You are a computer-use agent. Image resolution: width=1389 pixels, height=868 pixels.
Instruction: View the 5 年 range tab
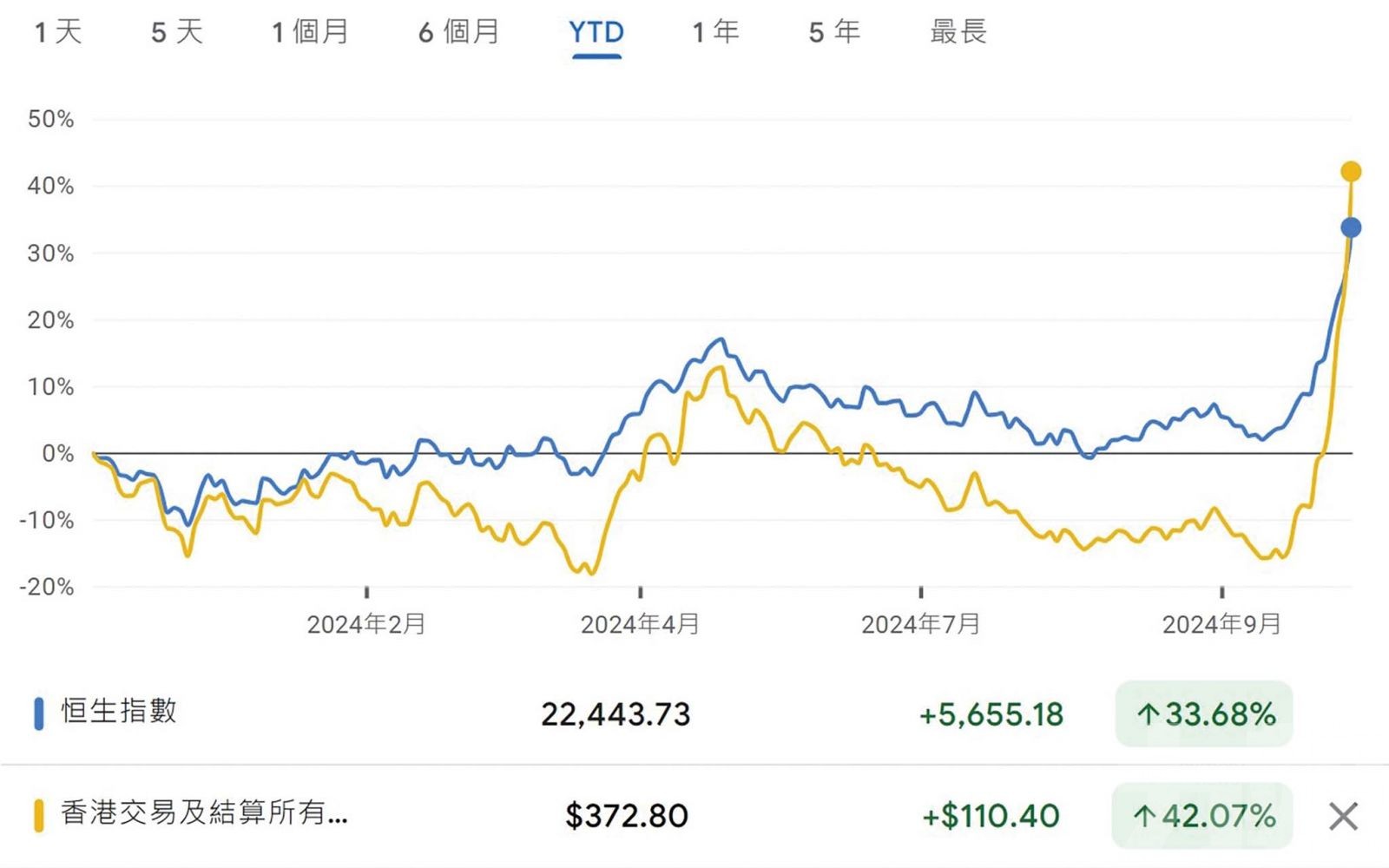[834, 32]
